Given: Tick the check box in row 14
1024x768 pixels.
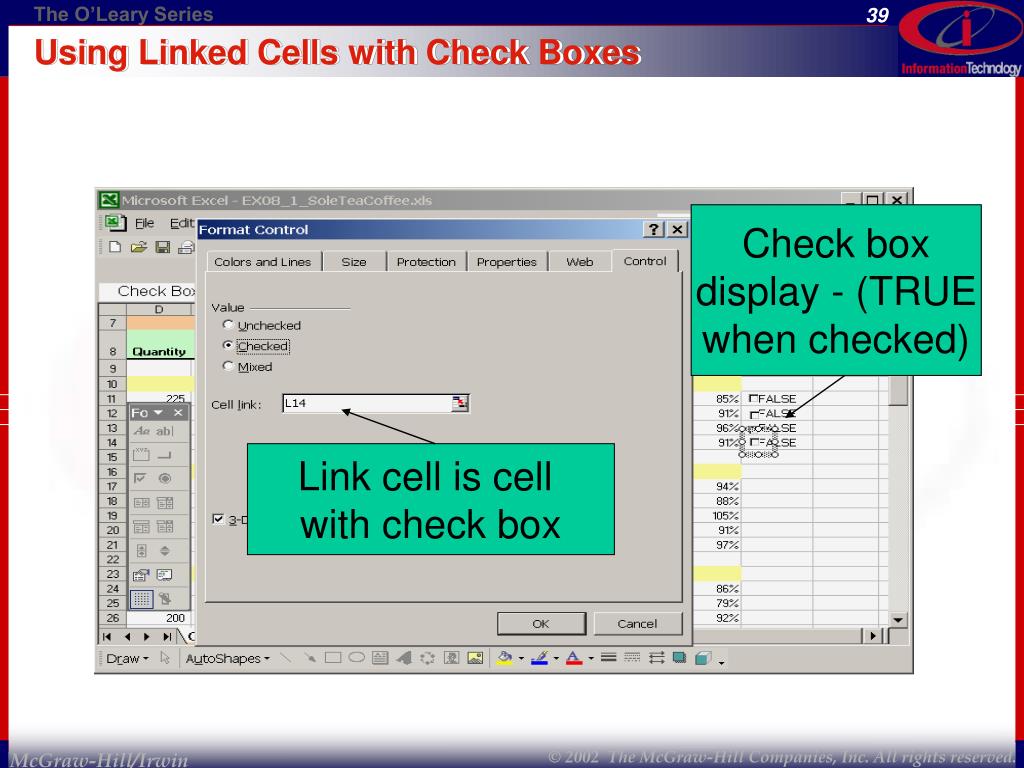Looking at the screenshot, I should [x=754, y=443].
